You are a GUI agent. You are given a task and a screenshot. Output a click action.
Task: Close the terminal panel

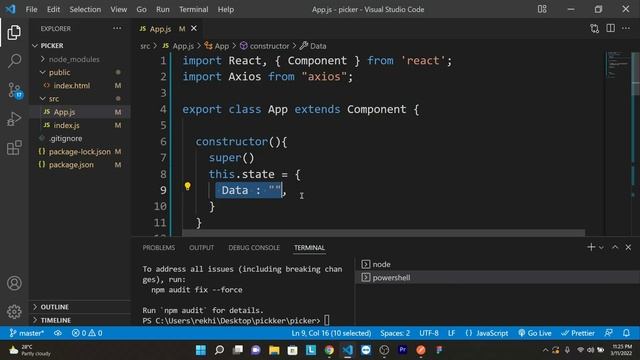[x=628, y=247]
